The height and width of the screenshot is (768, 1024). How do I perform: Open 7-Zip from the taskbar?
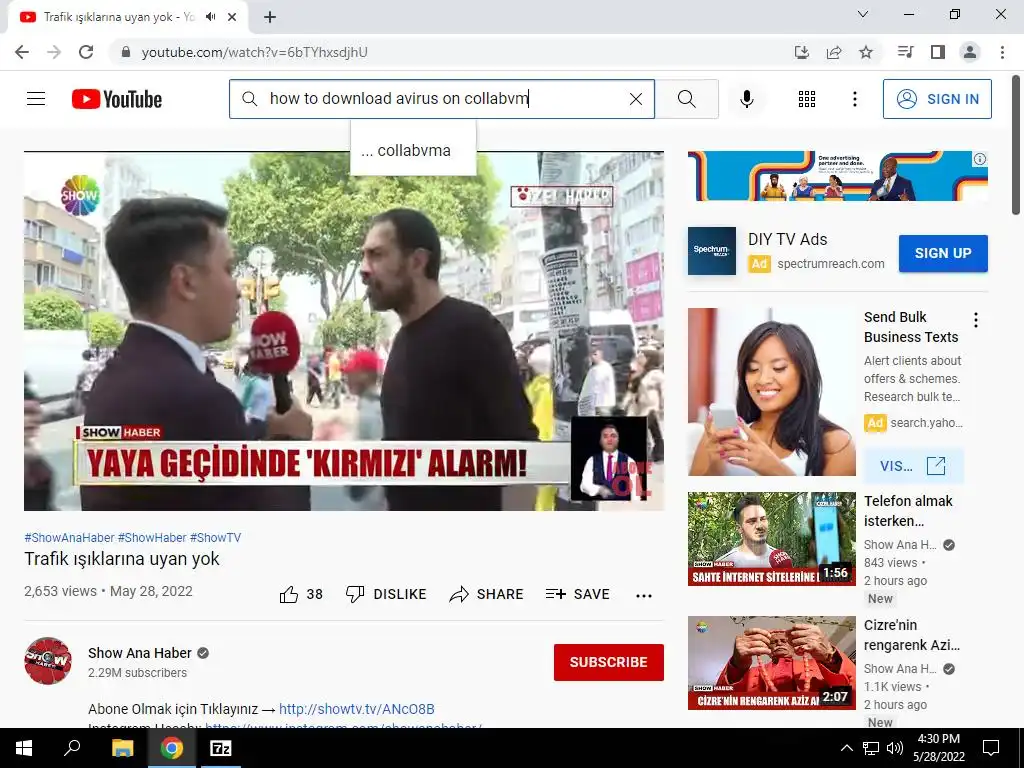point(220,748)
